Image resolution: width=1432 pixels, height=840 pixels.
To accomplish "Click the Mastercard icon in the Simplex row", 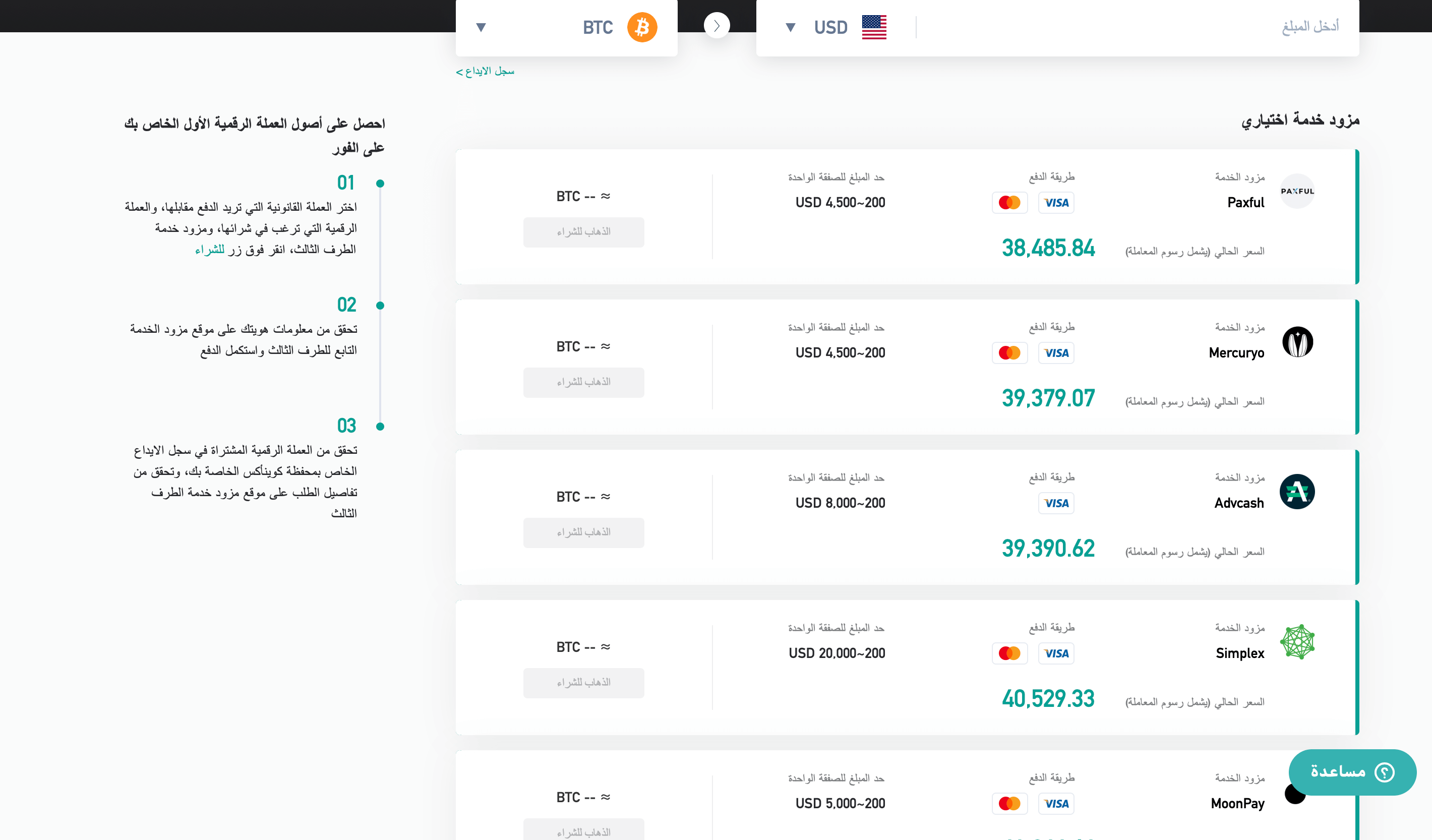I will 1009,653.
